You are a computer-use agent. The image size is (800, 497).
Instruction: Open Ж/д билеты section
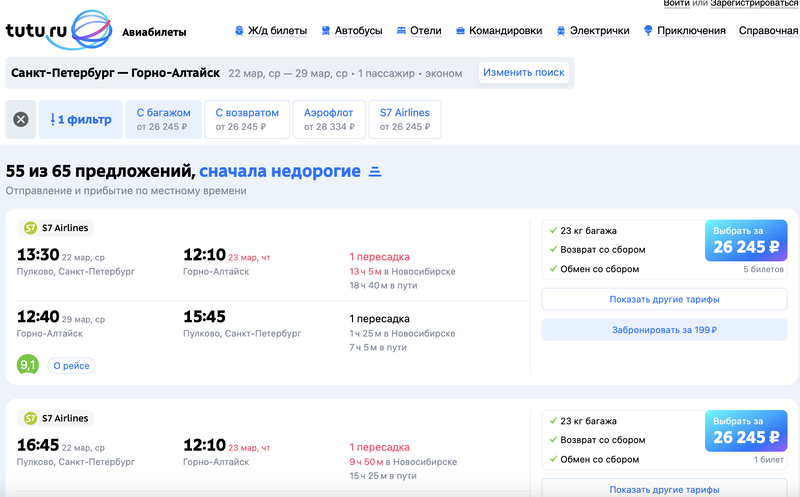pyautogui.click(x=277, y=31)
